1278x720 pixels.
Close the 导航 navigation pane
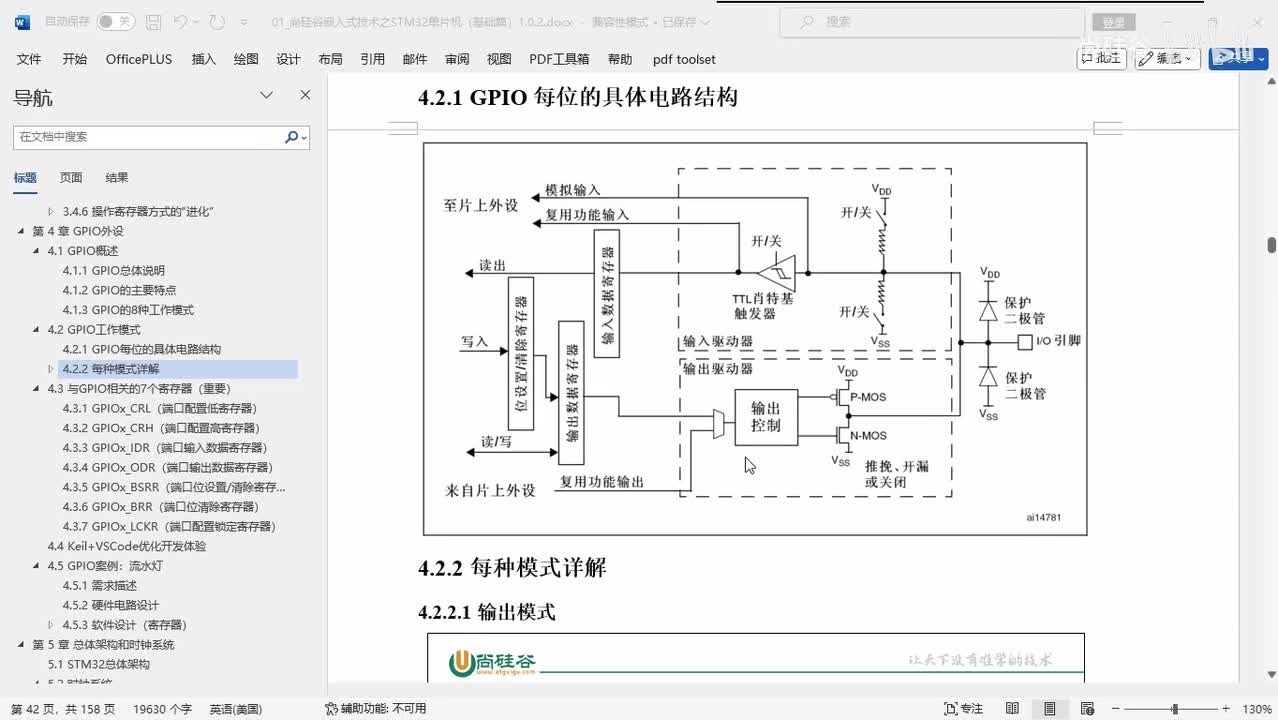305,96
